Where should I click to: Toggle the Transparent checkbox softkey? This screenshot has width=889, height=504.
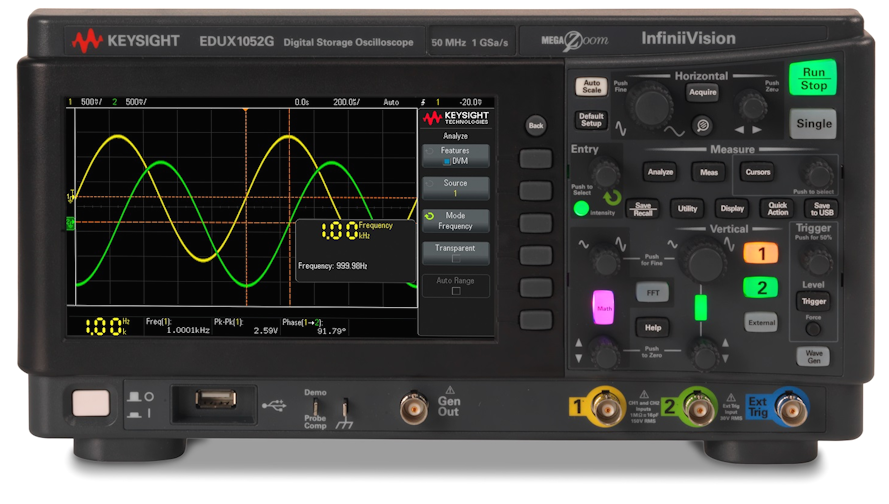(x=455, y=253)
